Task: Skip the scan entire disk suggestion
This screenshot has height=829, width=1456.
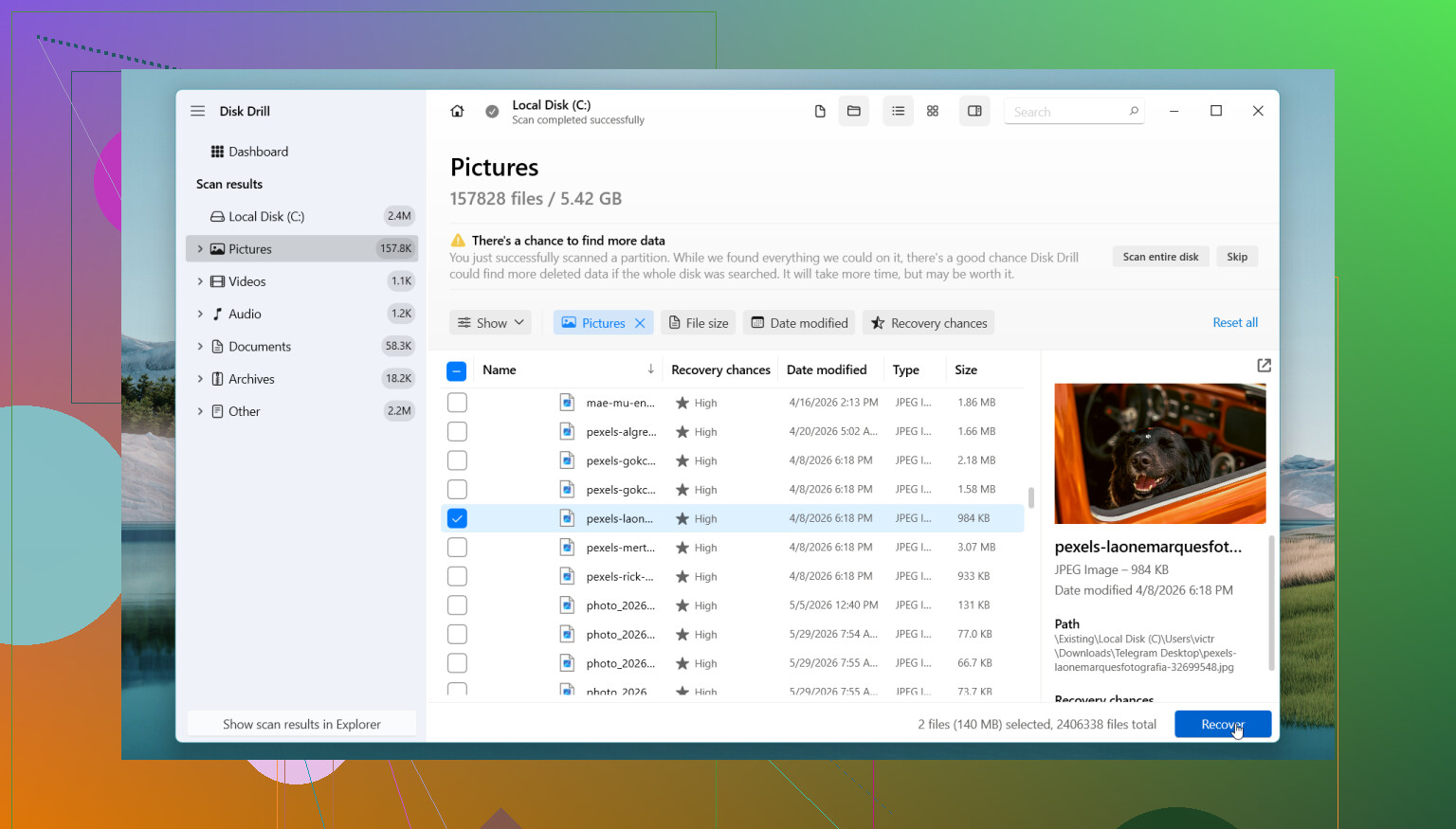Action: tap(1237, 257)
